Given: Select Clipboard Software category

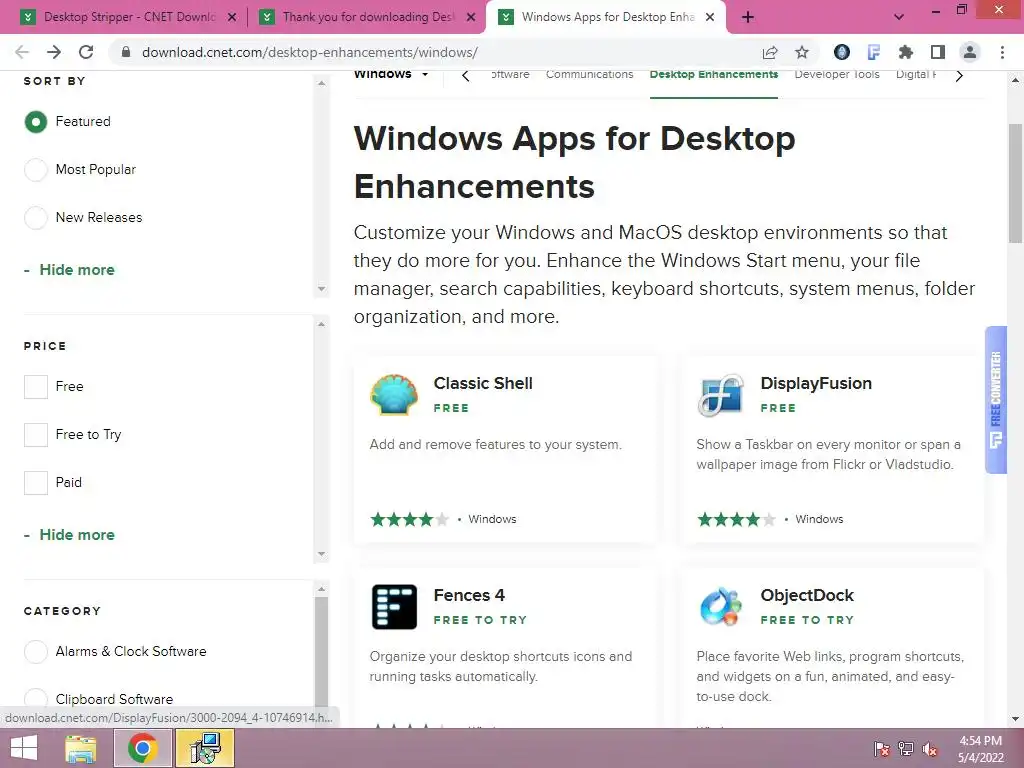Looking at the screenshot, I should coord(36,699).
